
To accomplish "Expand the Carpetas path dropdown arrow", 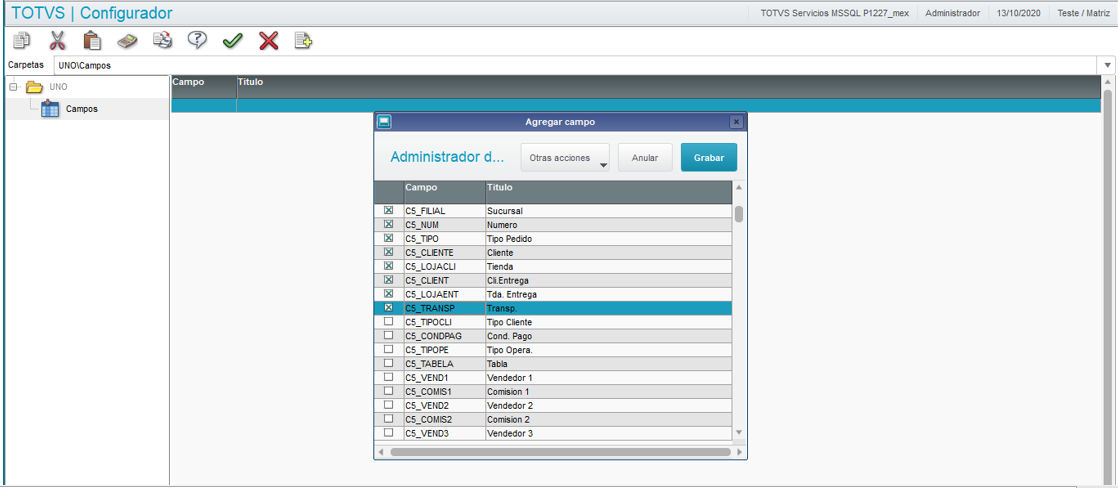I will [1108, 65].
